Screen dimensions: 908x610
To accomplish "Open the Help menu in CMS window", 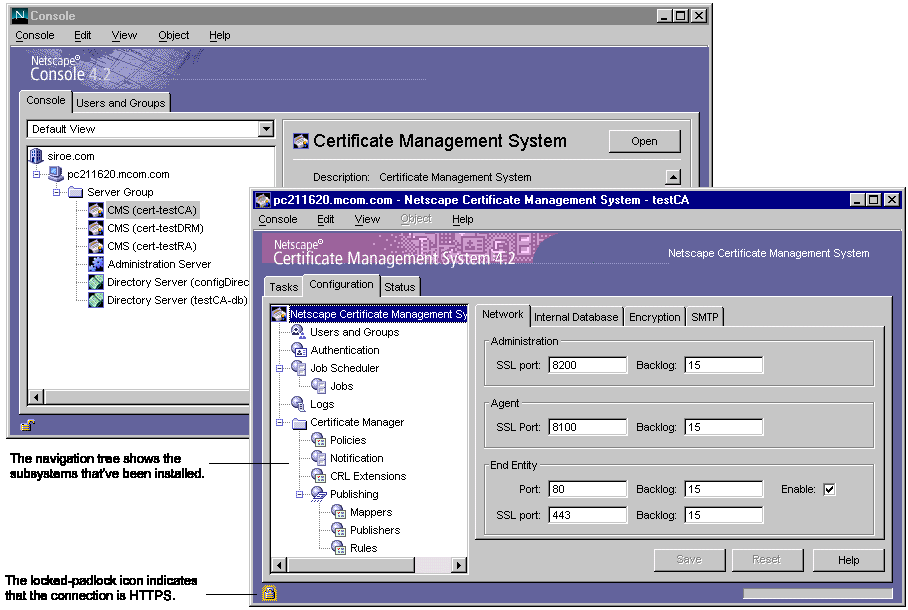I will tap(463, 219).
